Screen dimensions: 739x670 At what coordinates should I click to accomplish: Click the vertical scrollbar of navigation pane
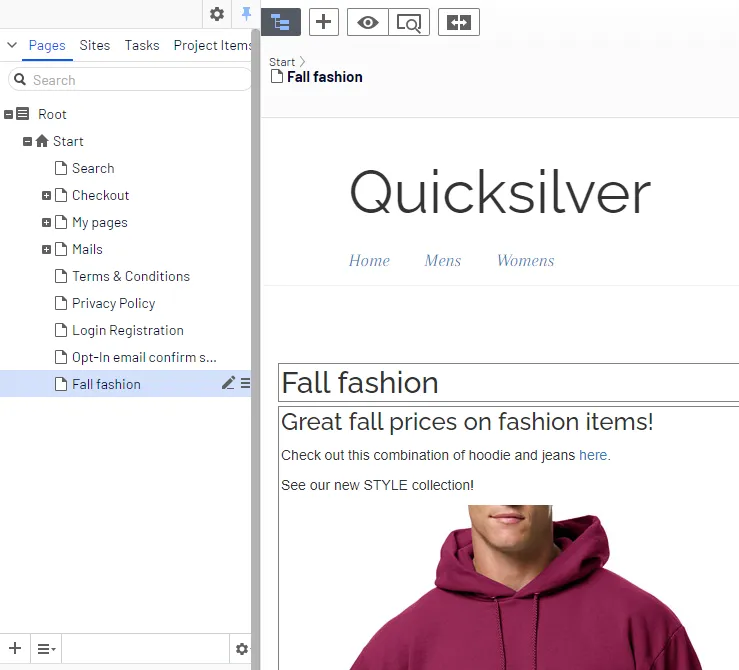click(x=255, y=349)
